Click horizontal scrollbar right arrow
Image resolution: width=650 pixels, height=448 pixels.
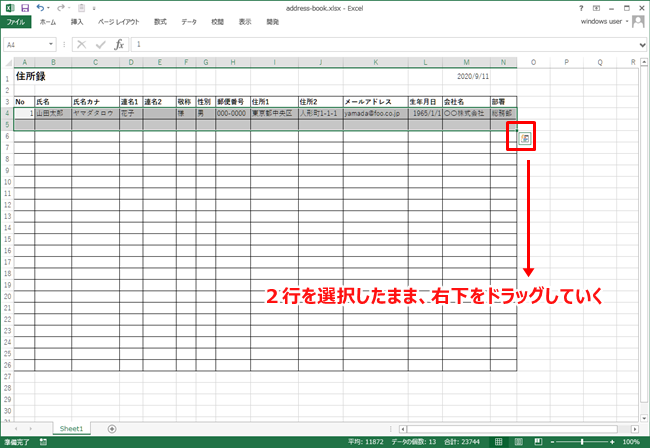635,429
